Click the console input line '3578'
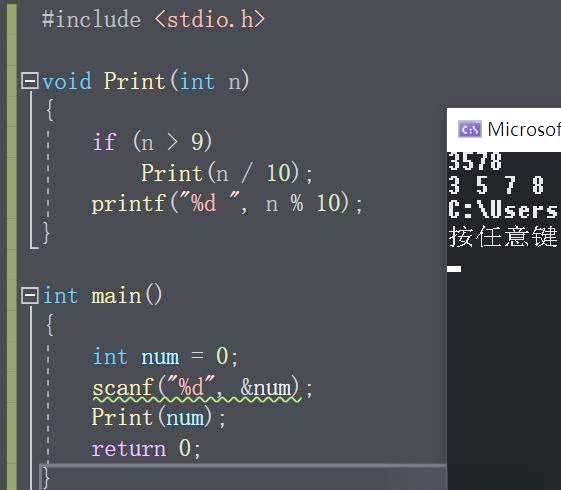The height and width of the screenshot is (490, 561). 475,161
